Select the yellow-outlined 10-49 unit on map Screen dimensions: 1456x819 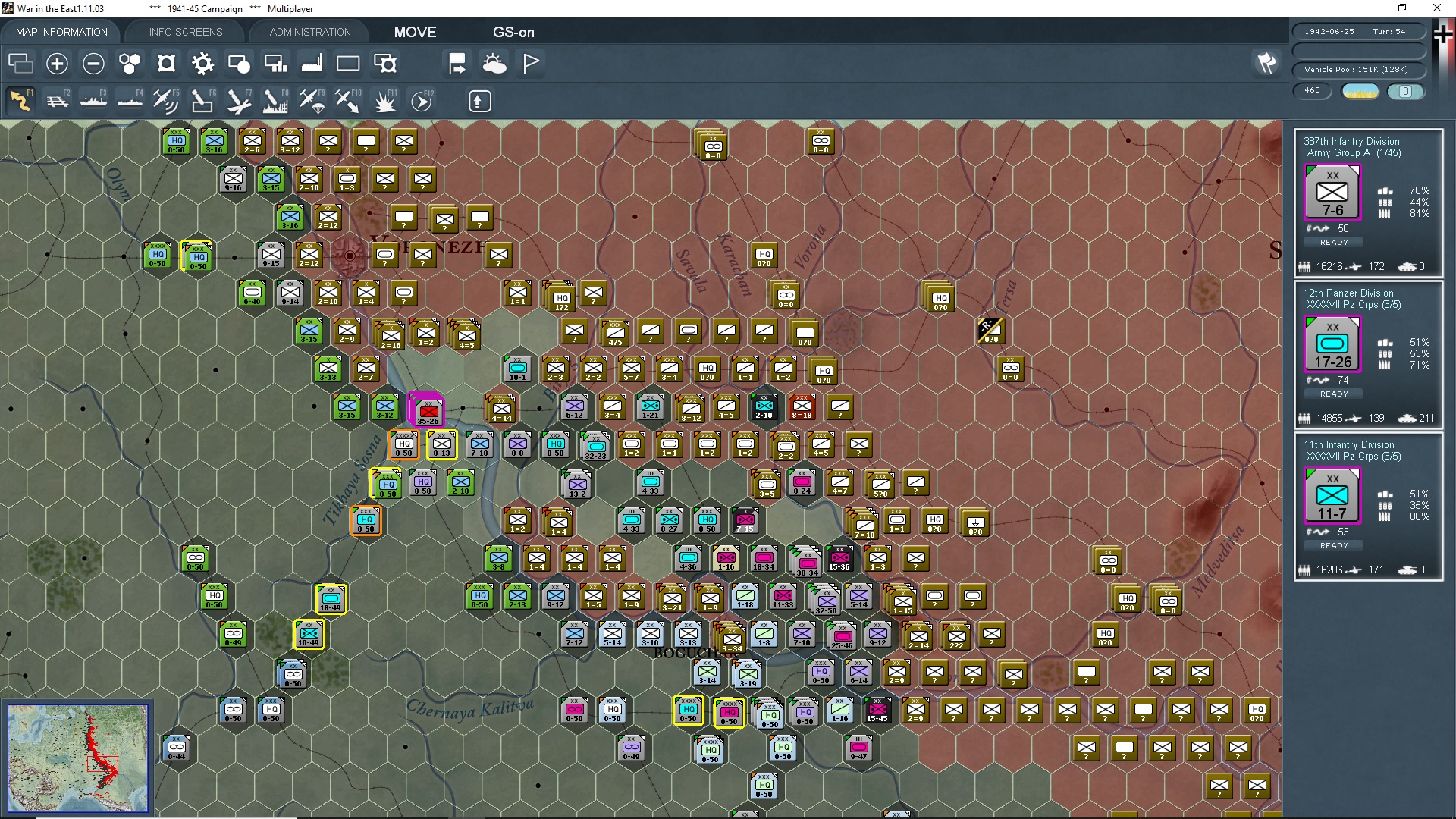tap(309, 634)
